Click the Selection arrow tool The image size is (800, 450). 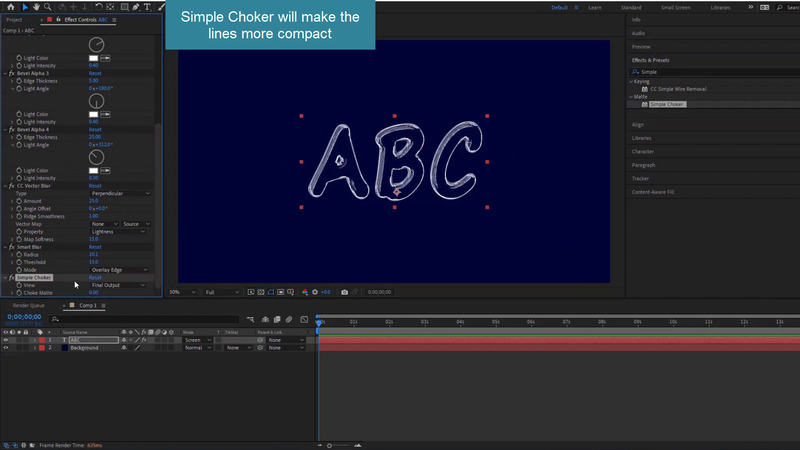click(24, 7)
